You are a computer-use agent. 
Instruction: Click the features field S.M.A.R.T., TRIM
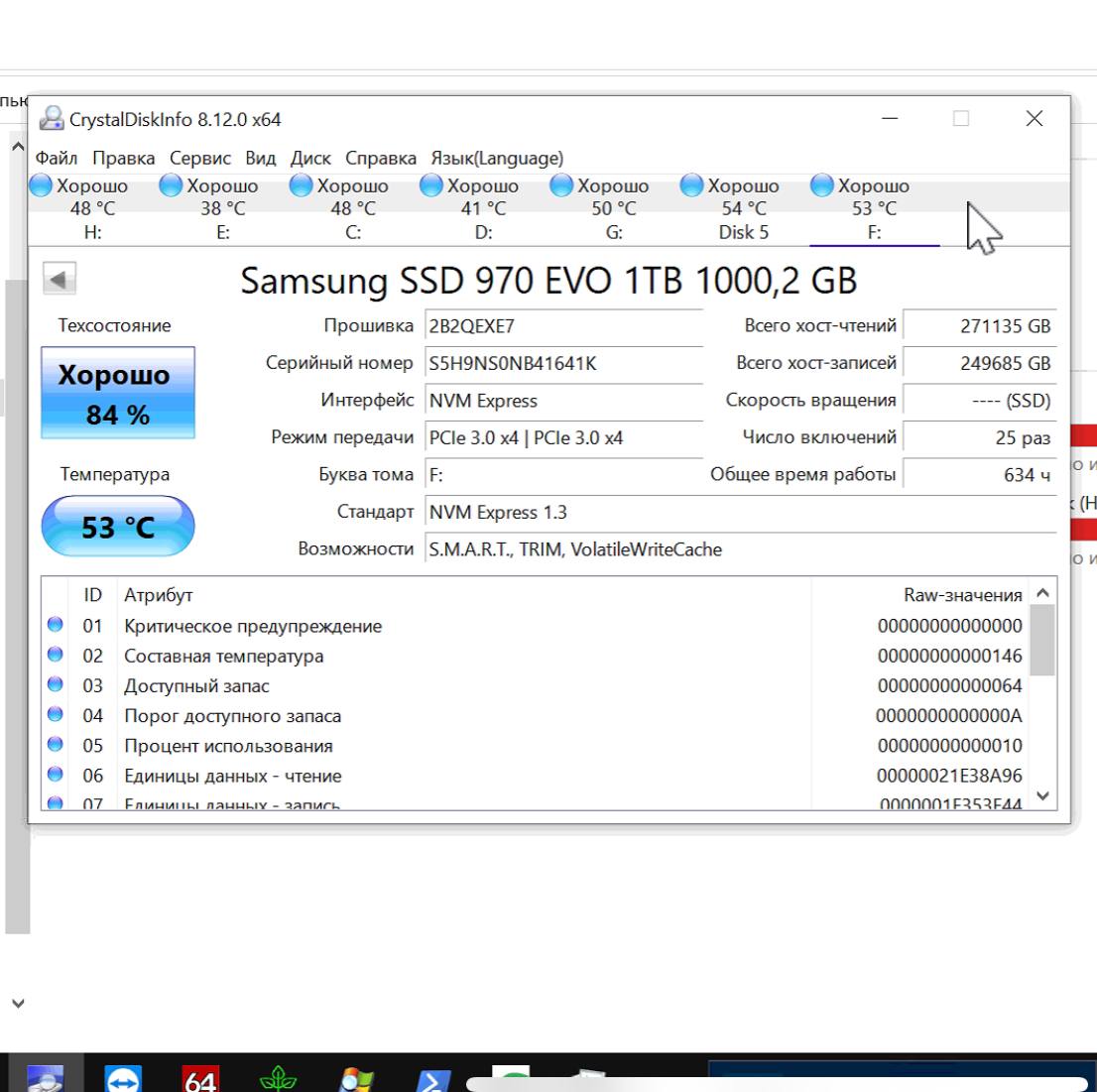point(741,549)
